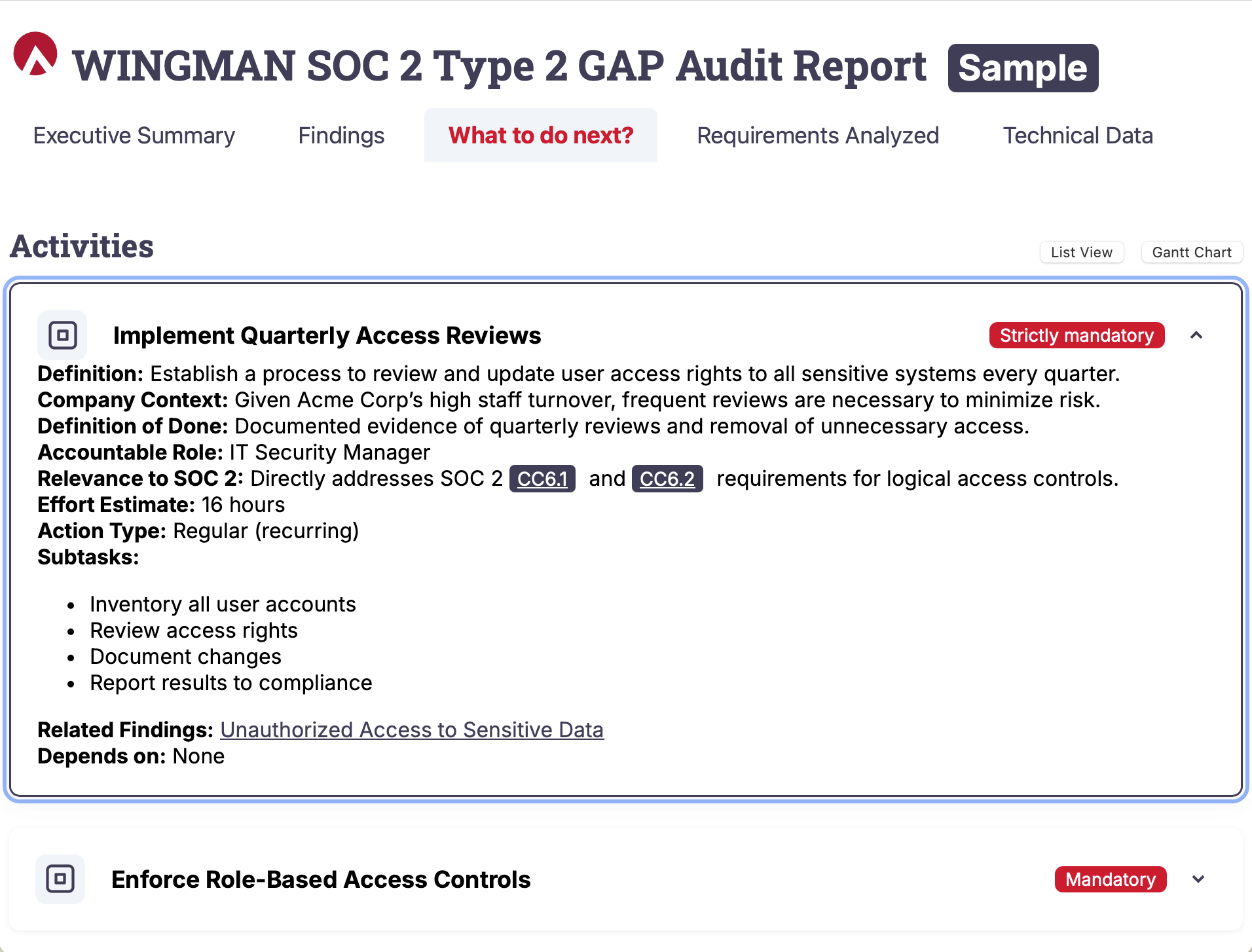Click the Implement Quarterly Access Reviews activity icon
This screenshot has height=952, width=1252.
click(62, 335)
